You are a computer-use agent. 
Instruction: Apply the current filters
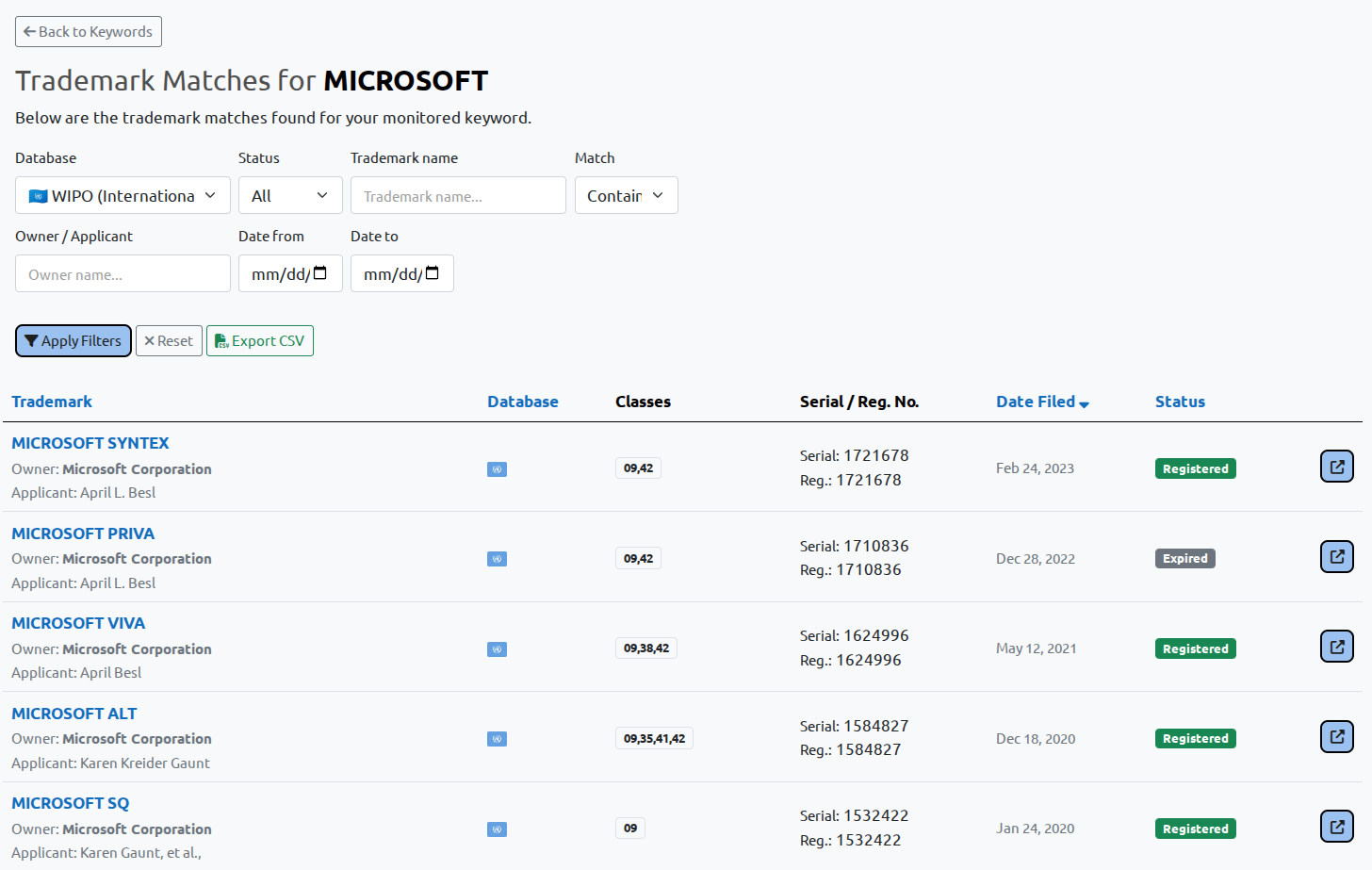pos(73,340)
